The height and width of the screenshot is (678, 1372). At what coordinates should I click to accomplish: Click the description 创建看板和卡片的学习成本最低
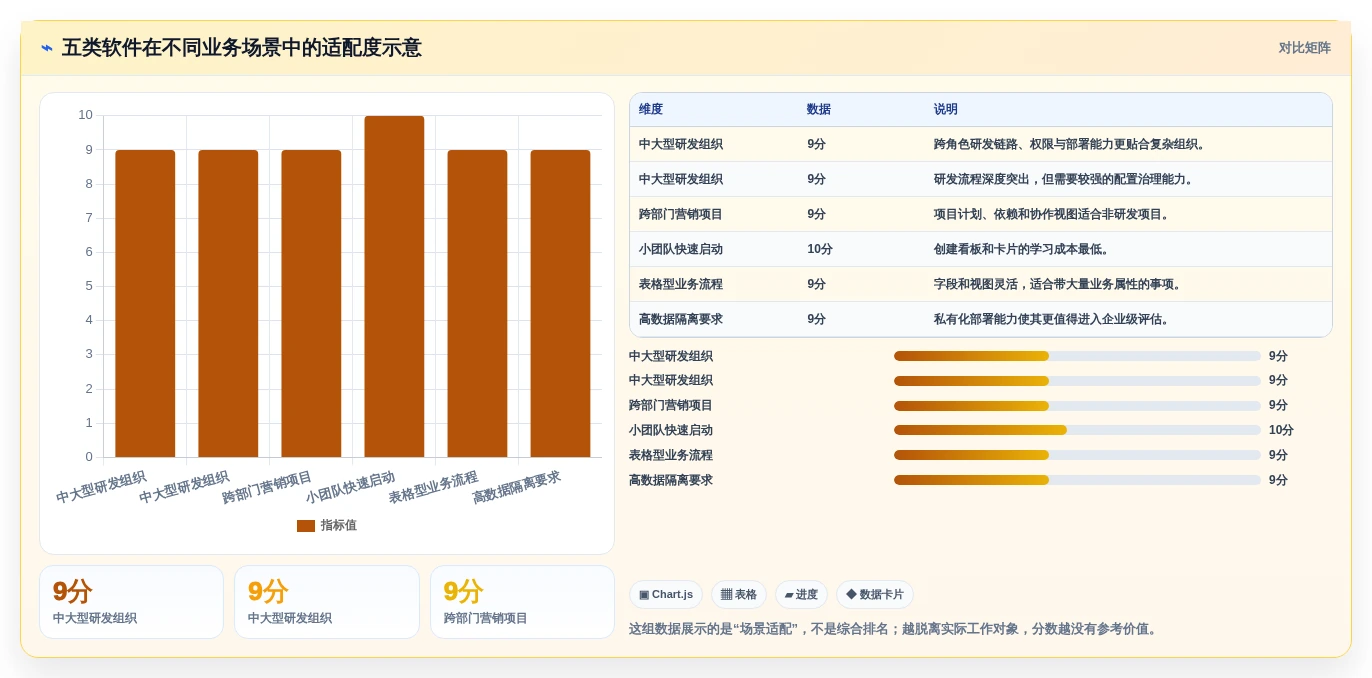click(1023, 249)
